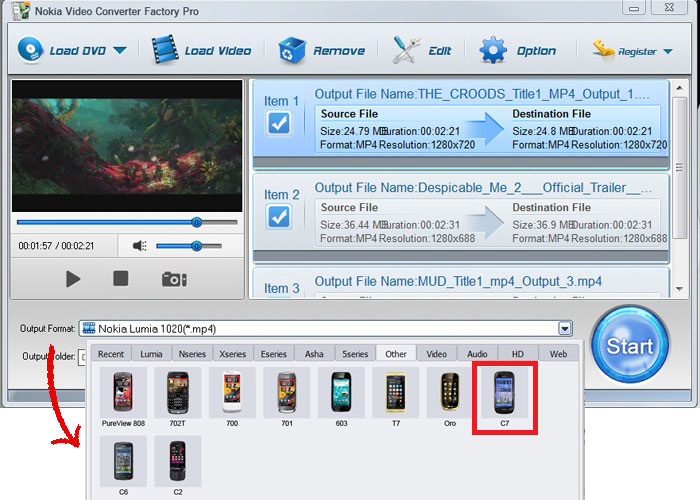Viewport: 700px width, 500px height.
Task: Switch to the Lumia tab
Action: (151, 354)
